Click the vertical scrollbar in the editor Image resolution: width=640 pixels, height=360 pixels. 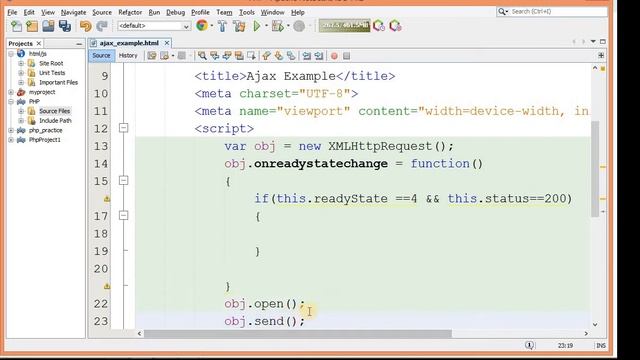point(595,169)
